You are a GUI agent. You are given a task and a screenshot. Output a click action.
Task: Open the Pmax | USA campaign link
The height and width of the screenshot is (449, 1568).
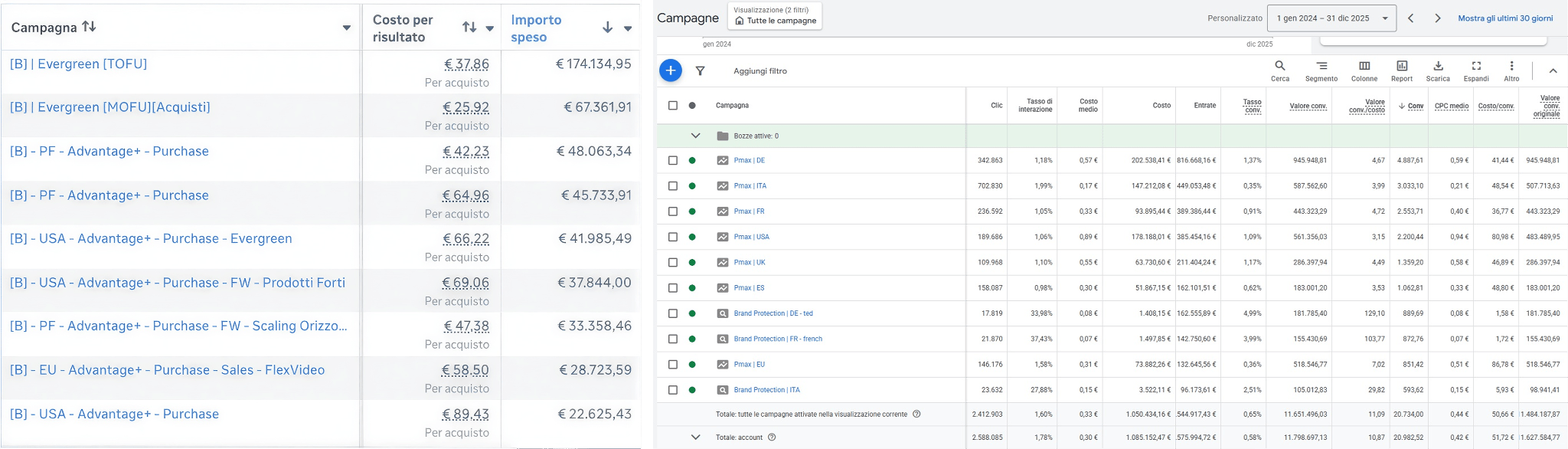point(751,237)
